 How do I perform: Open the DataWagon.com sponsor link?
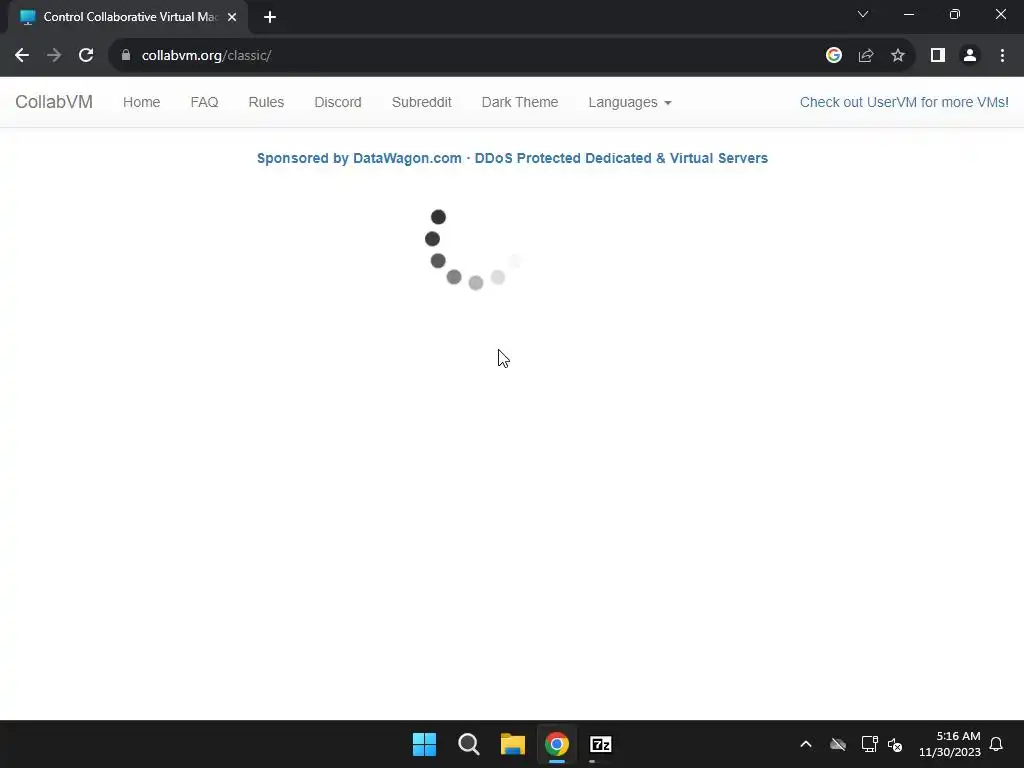click(x=513, y=158)
